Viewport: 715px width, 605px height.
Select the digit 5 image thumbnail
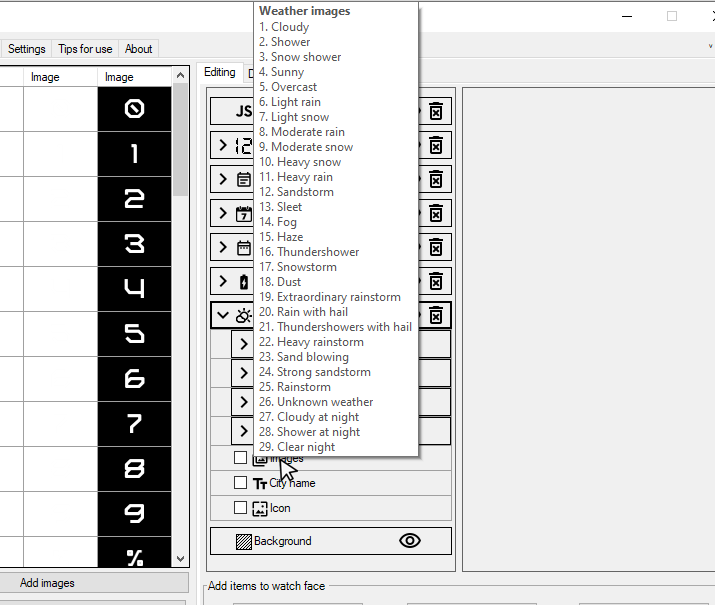coord(135,334)
